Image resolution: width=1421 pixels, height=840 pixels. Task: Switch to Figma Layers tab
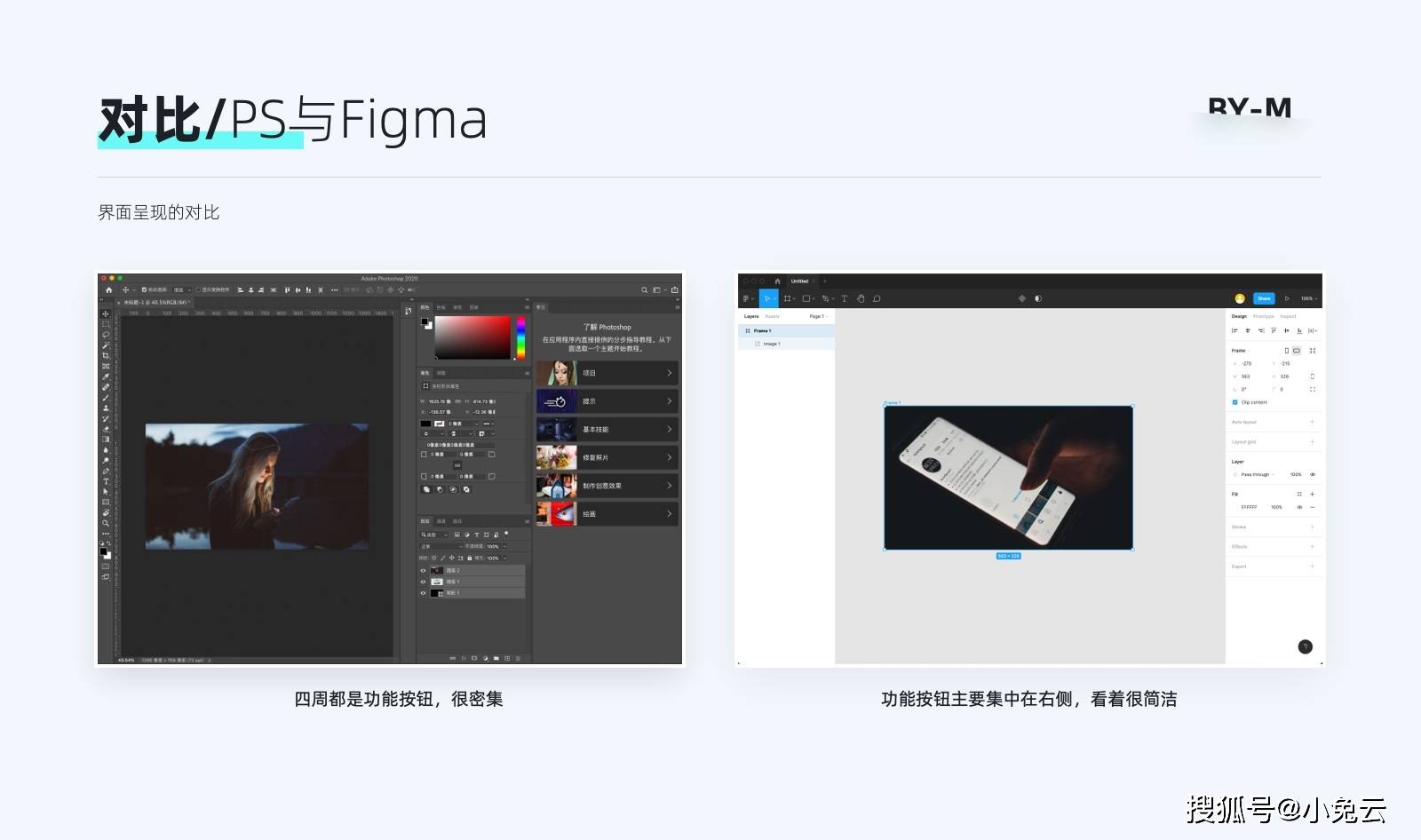751,316
